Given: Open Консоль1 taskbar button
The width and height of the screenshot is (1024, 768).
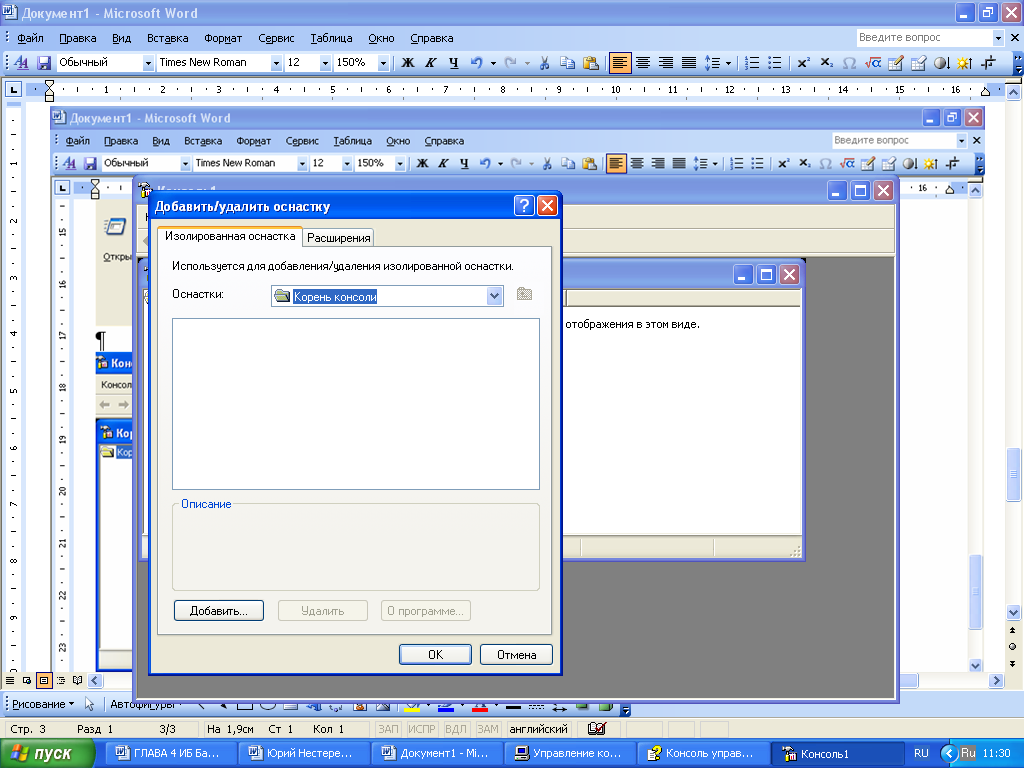Looking at the screenshot, I should pyautogui.click(x=838, y=753).
